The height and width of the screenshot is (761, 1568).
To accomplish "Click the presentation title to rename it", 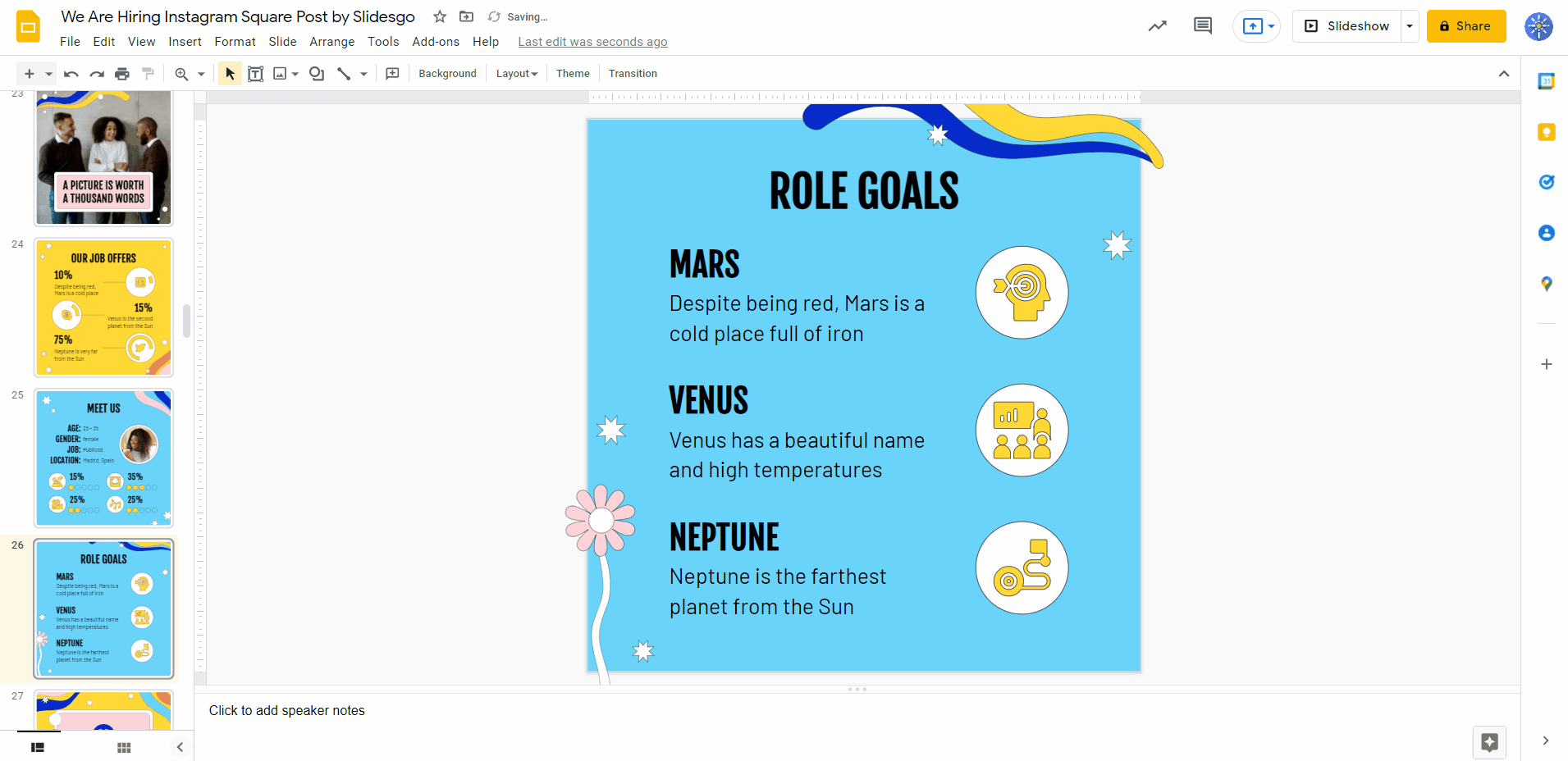I will point(238,16).
